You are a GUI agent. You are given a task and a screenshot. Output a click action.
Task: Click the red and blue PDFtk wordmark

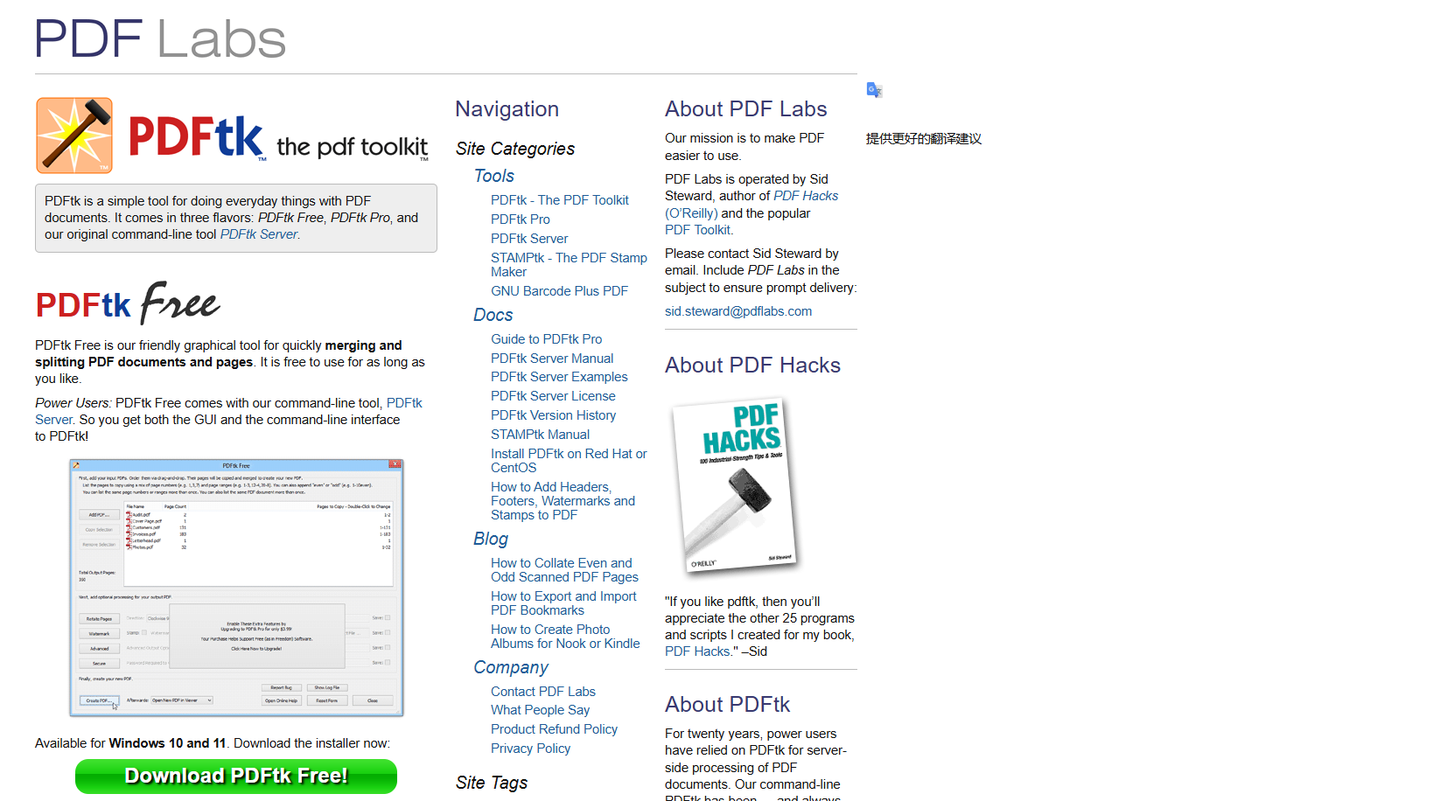tap(197, 137)
